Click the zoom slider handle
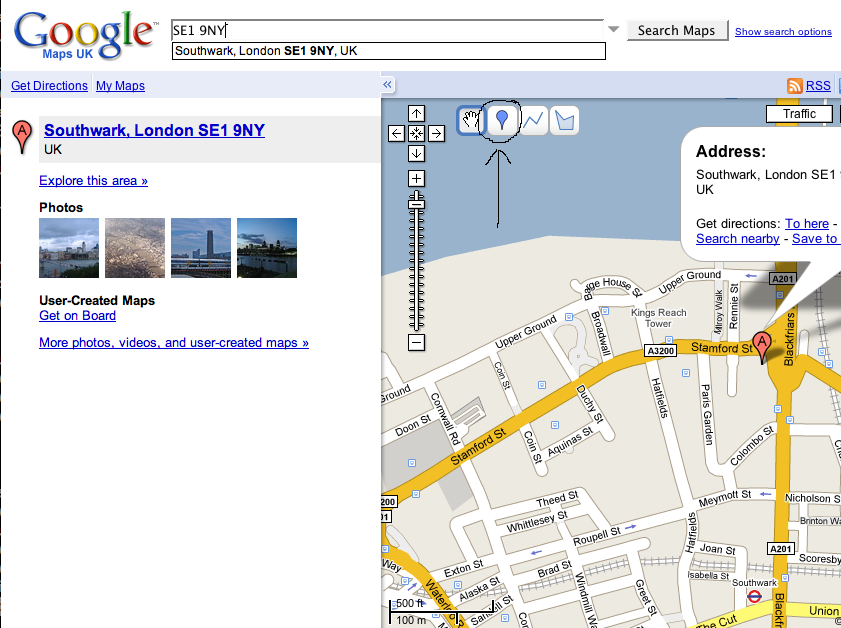Screen dimensions: 841x628 [417, 204]
